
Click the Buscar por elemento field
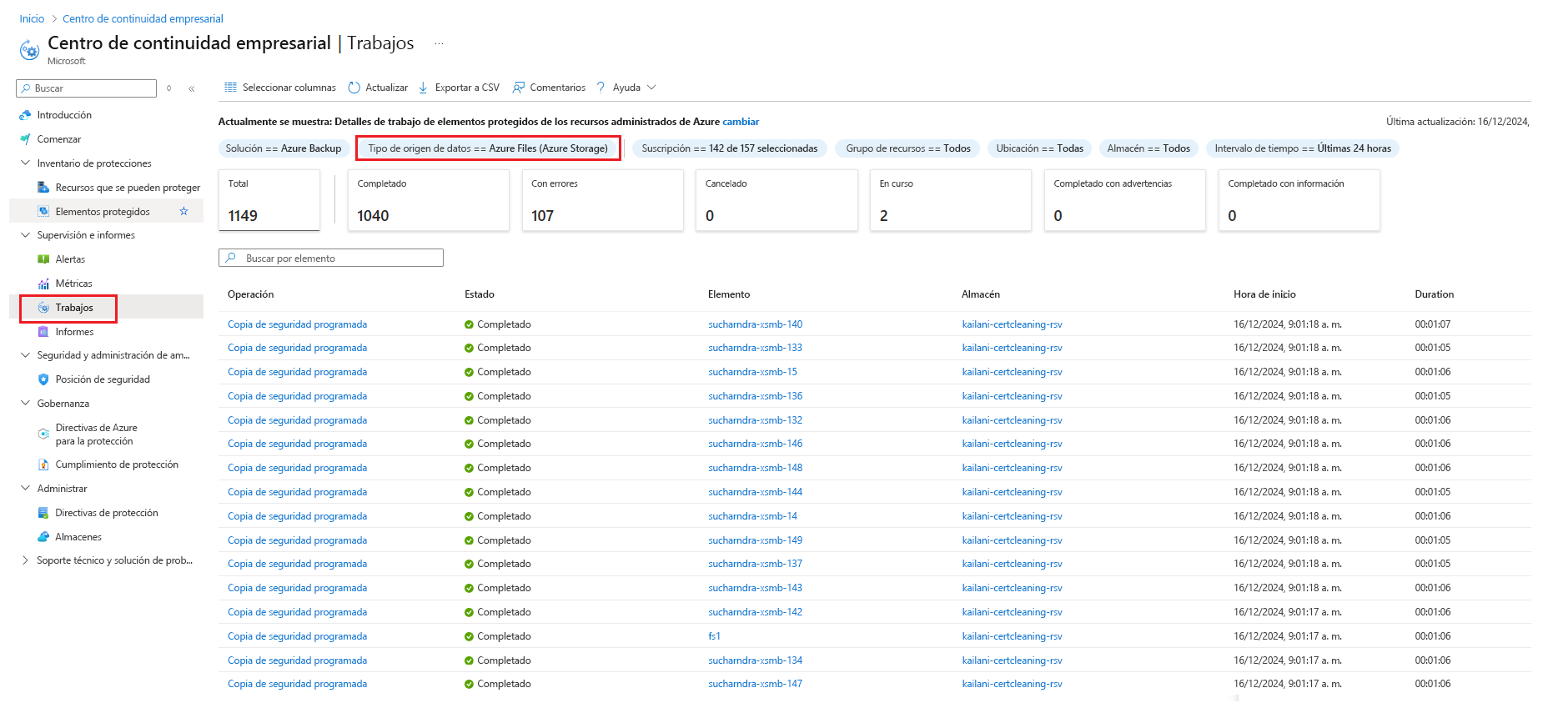click(x=331, y=259)
